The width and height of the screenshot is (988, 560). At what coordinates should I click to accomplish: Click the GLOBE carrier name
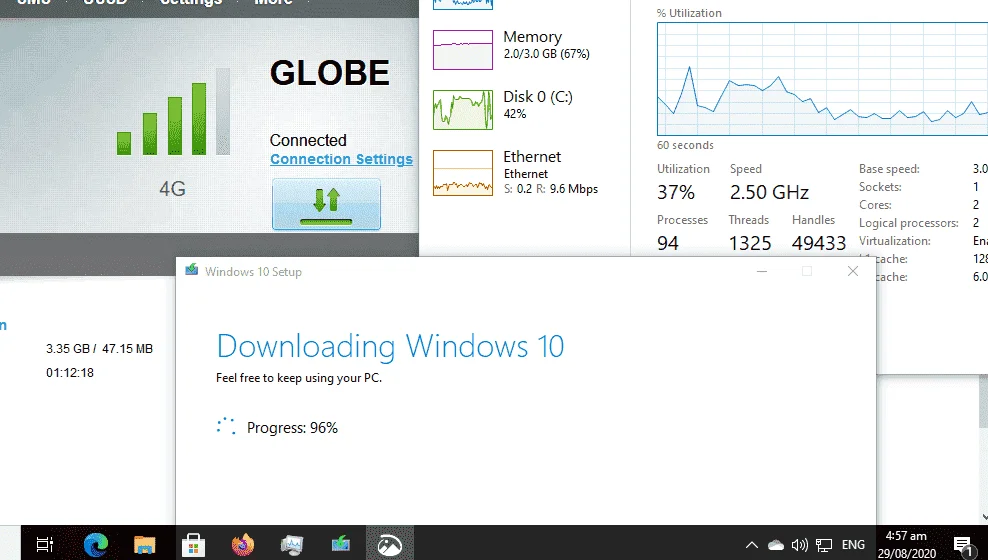point(330,73)
